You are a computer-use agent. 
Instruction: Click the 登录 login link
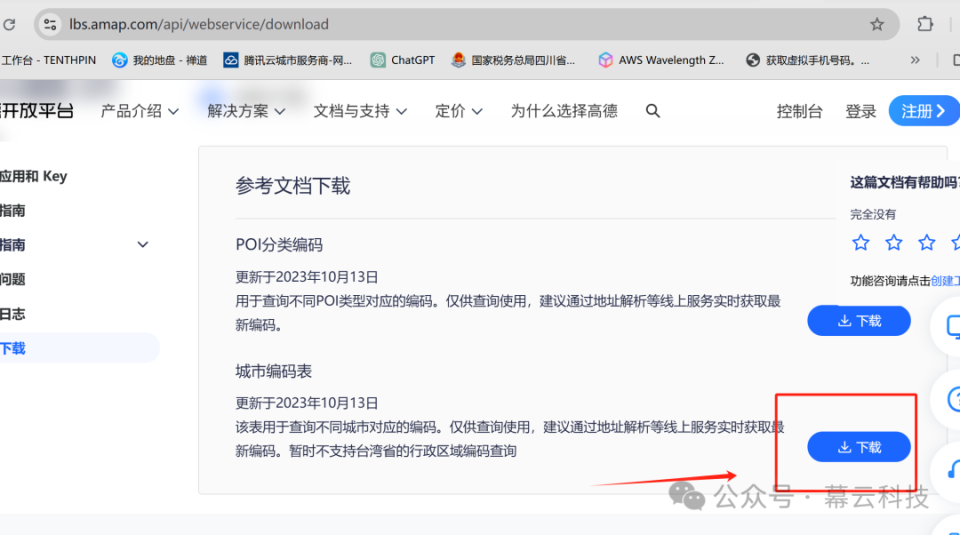tap(860, 111)
